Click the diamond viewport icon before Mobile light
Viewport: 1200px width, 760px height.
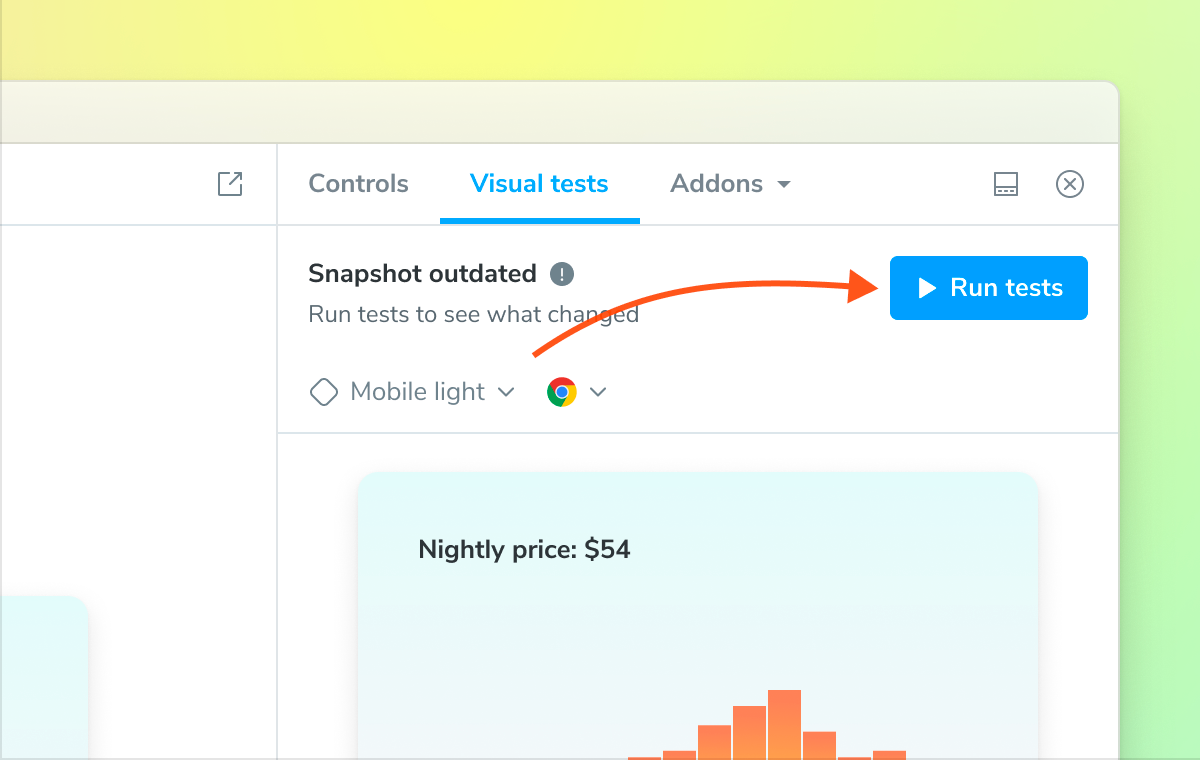(x=324, y=392)
